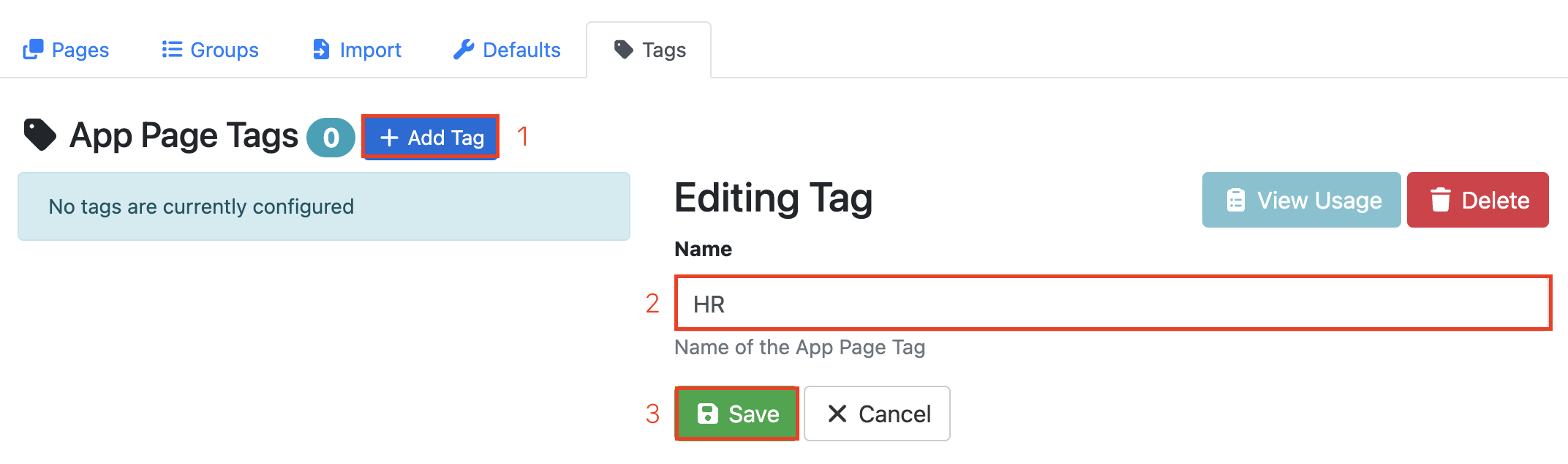The width and height of the screenshot is (1568, 464).
Task: Delete the tag being edited
Action: point(1477,200)
